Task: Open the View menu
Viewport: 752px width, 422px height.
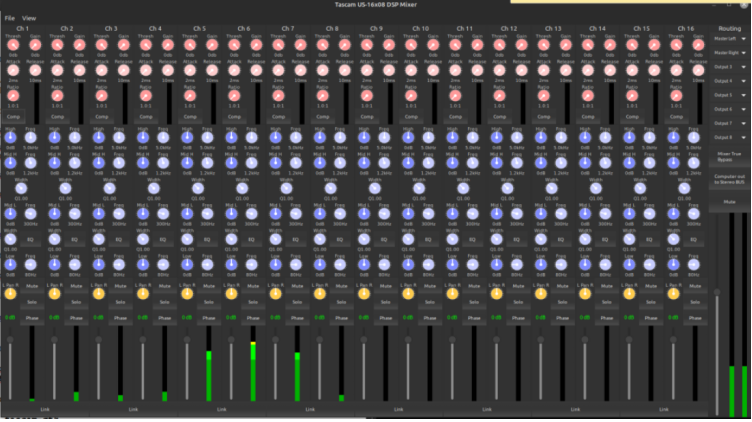Action: tap(29, 18)
